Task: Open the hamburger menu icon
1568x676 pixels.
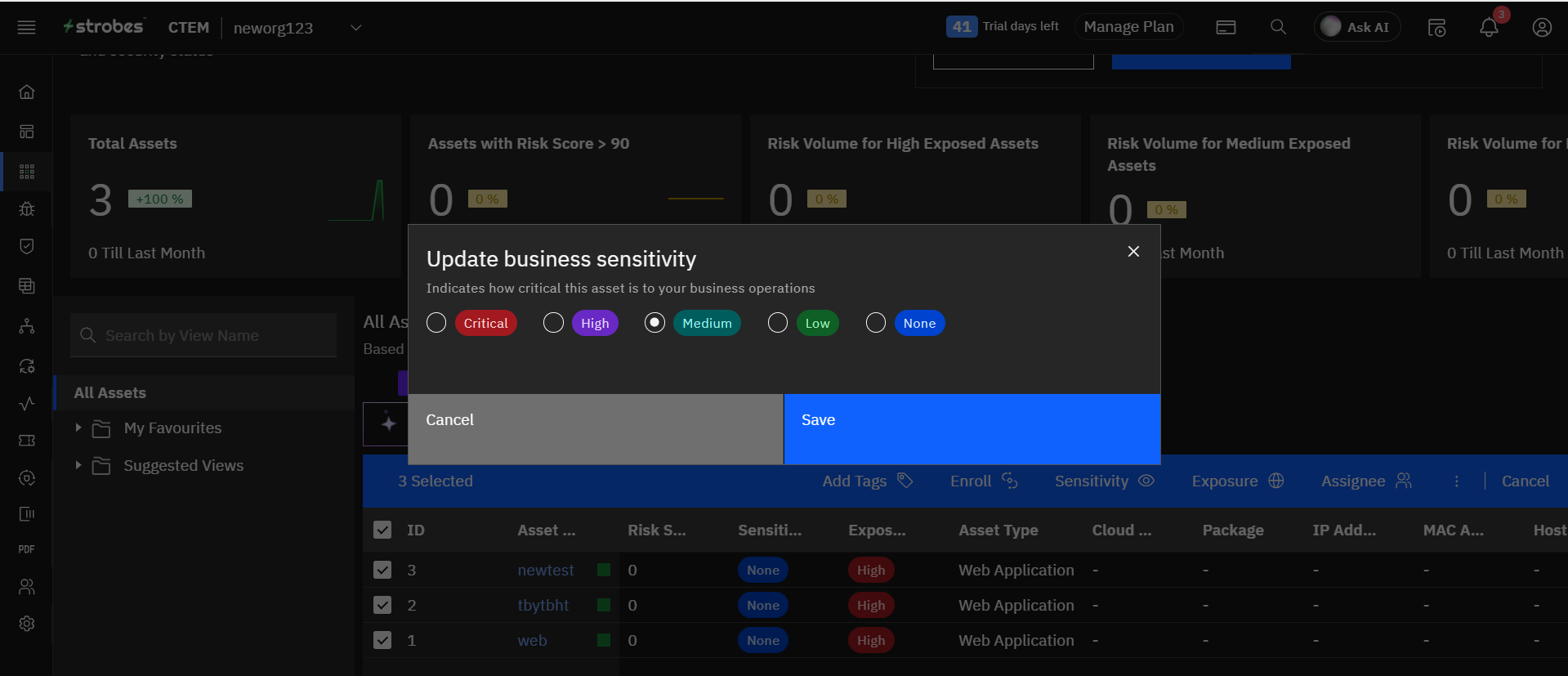Action: (26, 28)
